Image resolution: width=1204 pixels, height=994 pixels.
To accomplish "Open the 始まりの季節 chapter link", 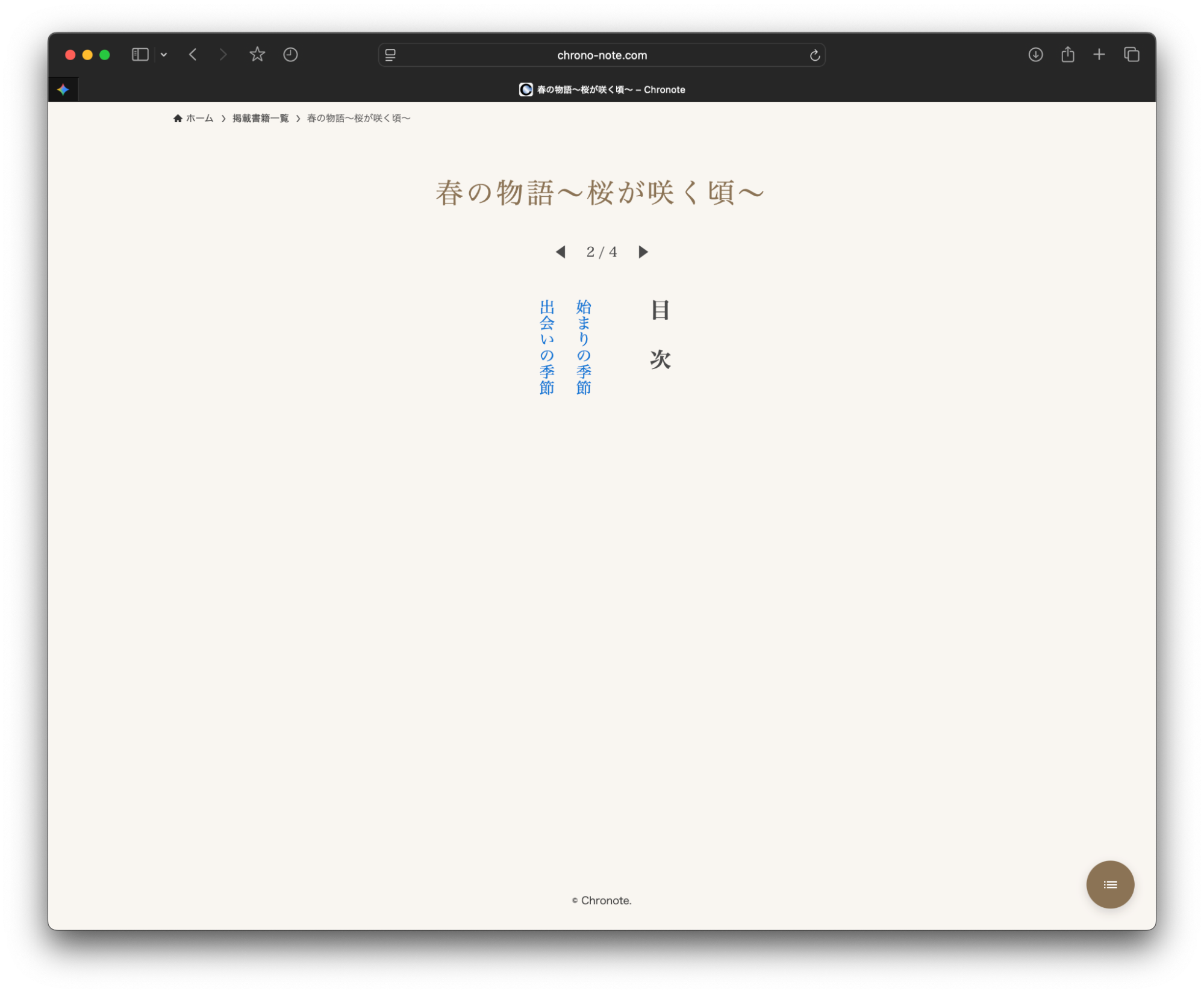I will tap(582, 349).
